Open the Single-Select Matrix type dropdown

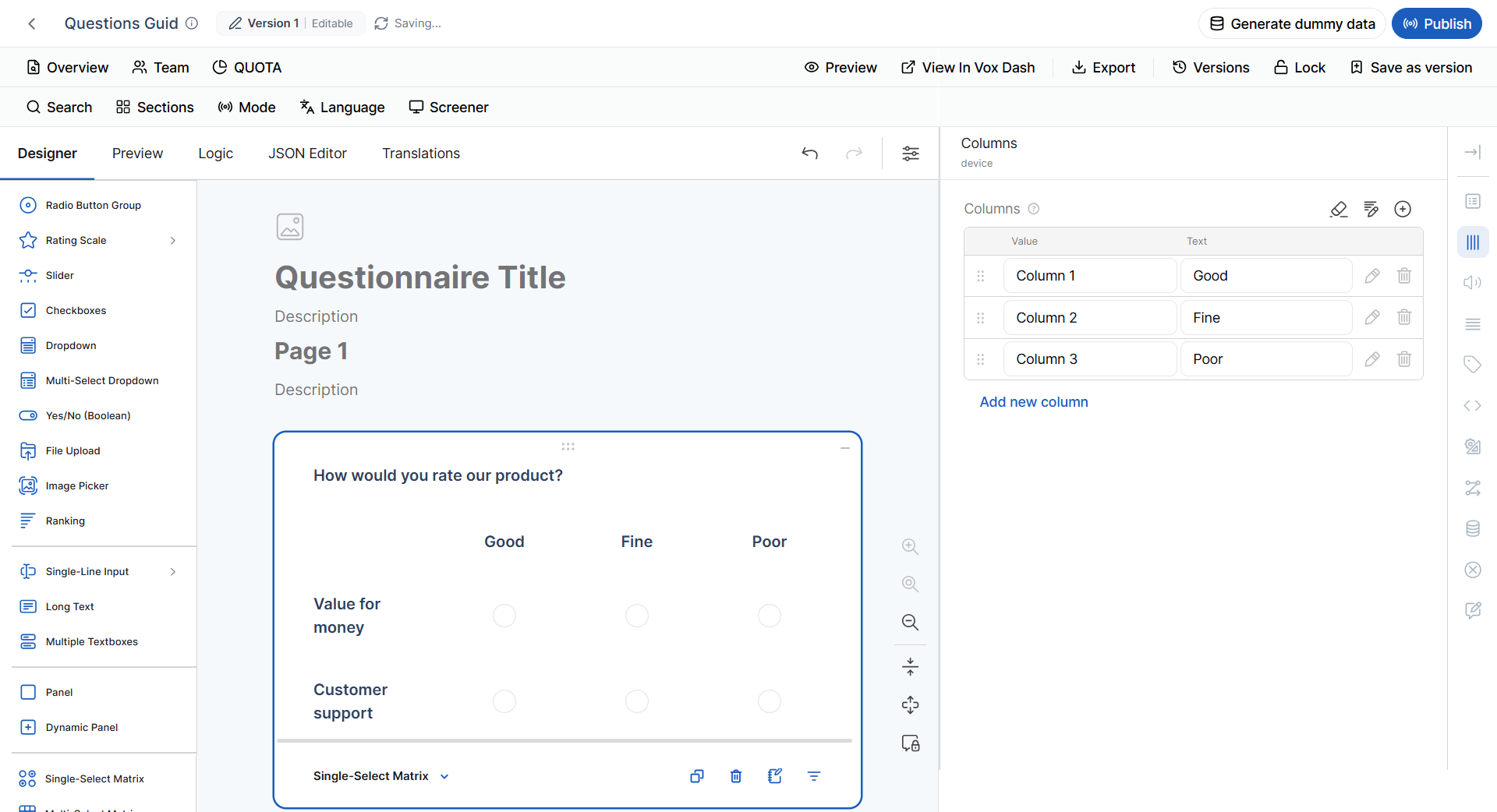tap(381, 776)
